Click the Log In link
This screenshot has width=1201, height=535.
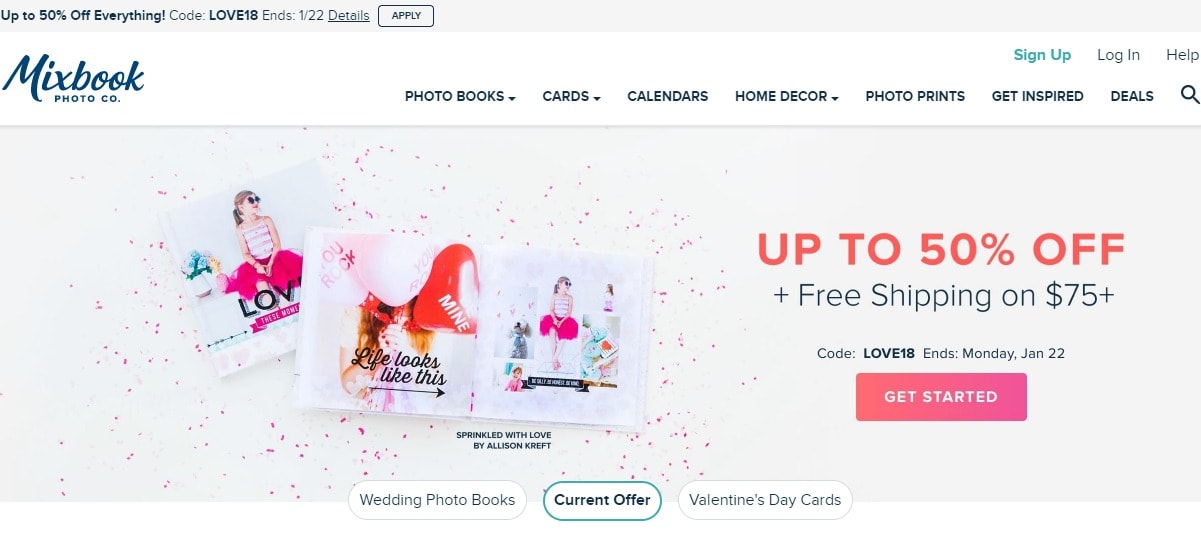click(1118, 55)
